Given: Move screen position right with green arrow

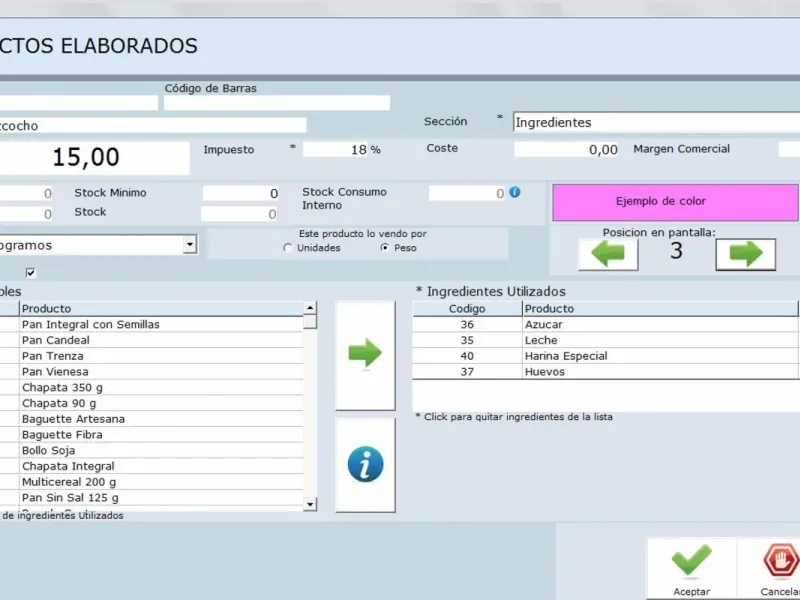Looking at the screenshot, I should coord(745,254).
